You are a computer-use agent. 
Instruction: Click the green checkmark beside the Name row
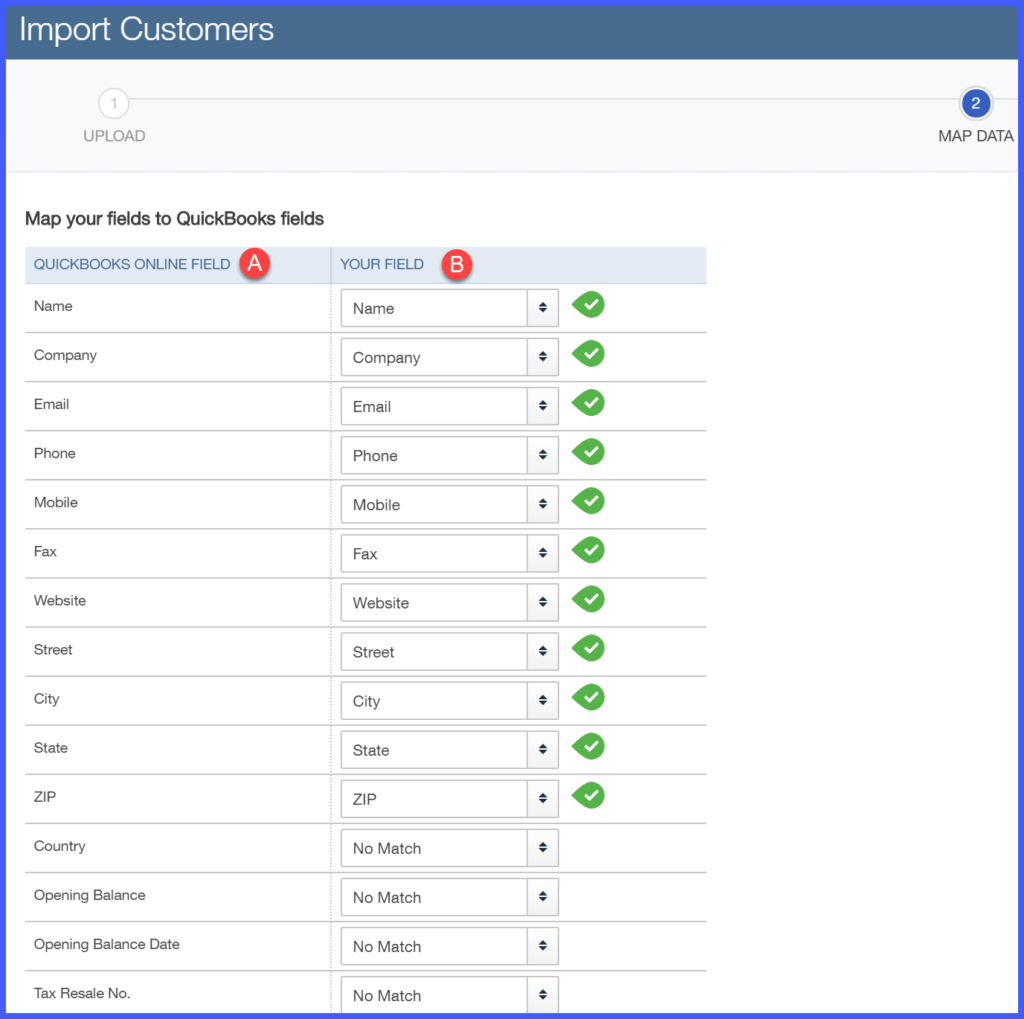588,304
